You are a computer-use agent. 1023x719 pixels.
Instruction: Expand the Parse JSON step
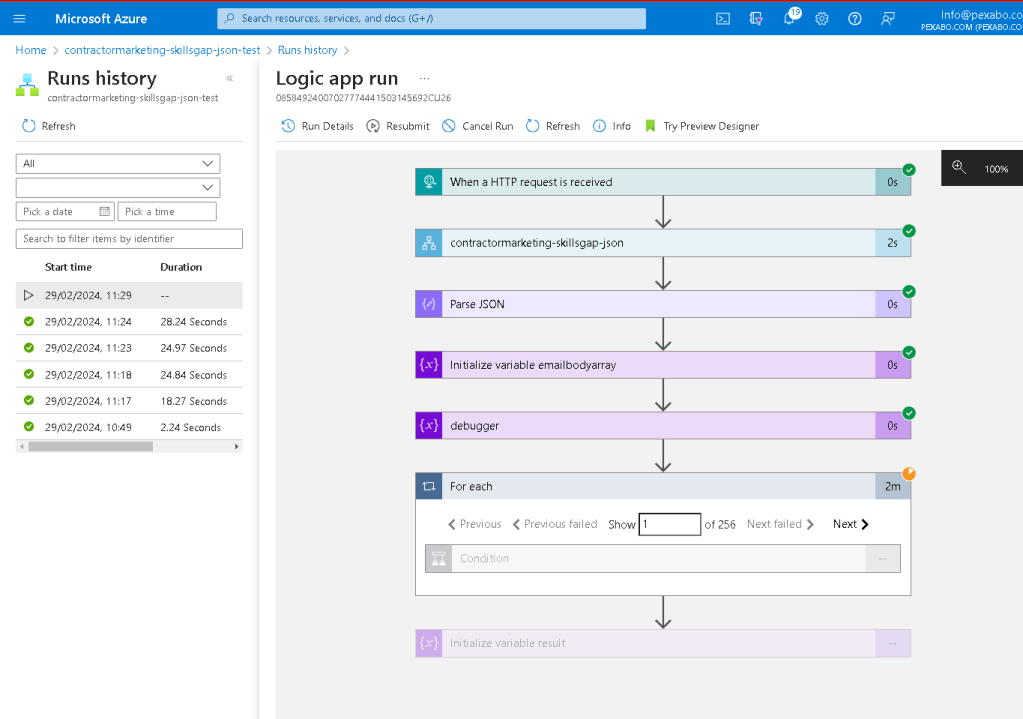click(x=663, y=304)
